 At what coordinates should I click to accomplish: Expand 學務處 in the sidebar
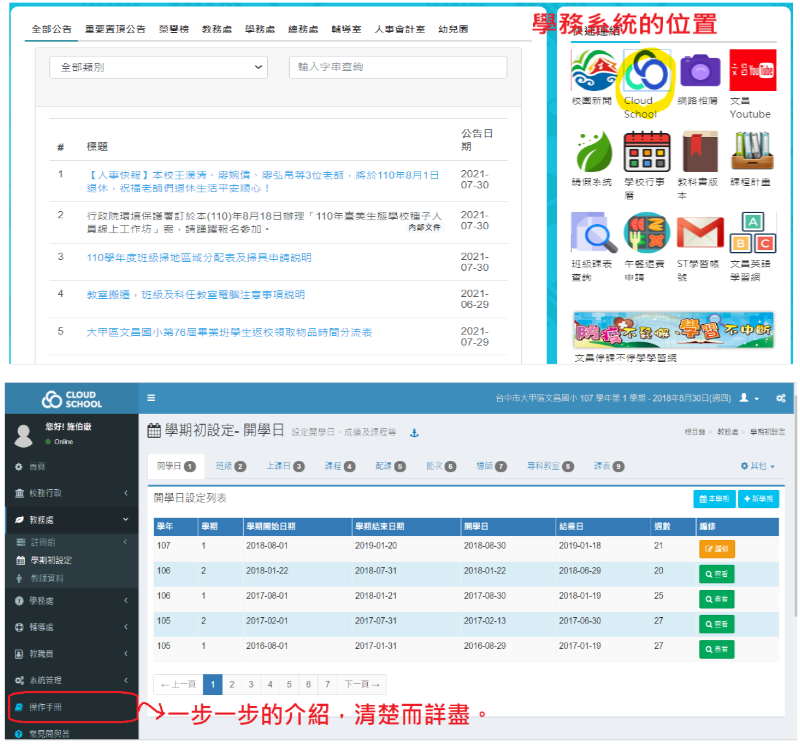pyautogui.click(x=68, y=600)
